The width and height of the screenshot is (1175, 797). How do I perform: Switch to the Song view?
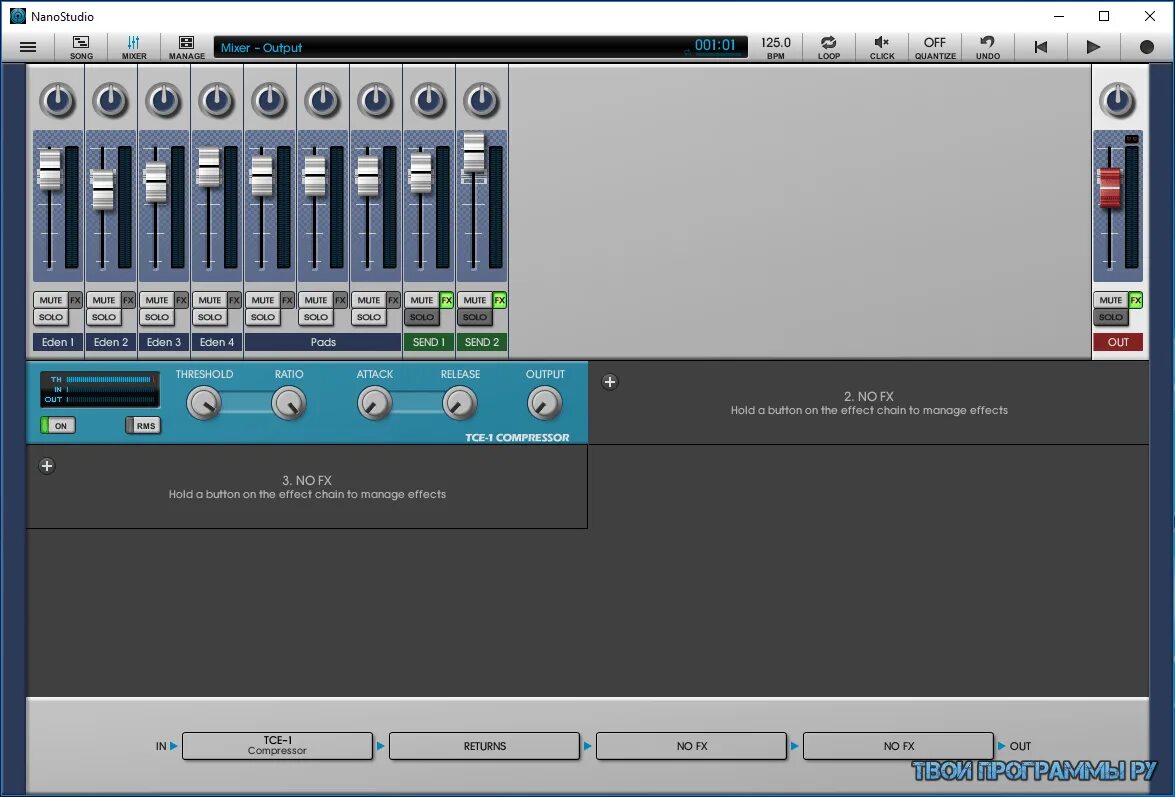tap(81, 47)
